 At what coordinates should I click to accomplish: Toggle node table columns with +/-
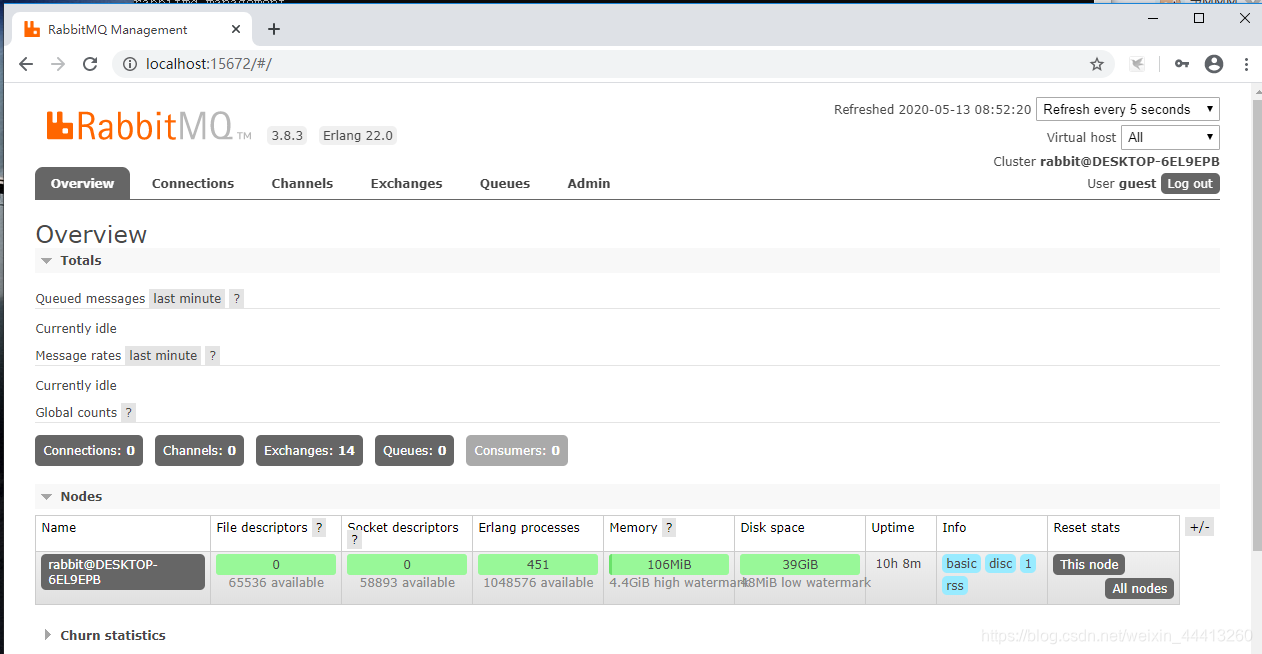point(1199,527)
